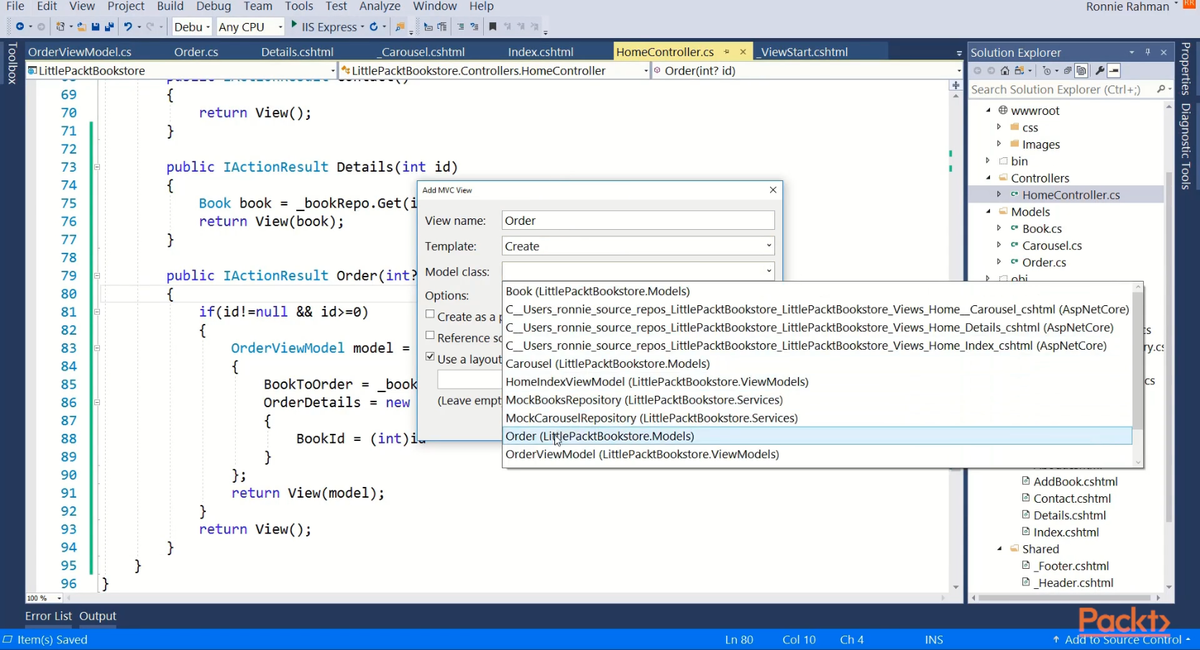Collapse the wwwroot folder node
The image size is (1200, 650).
coord(989,110)
